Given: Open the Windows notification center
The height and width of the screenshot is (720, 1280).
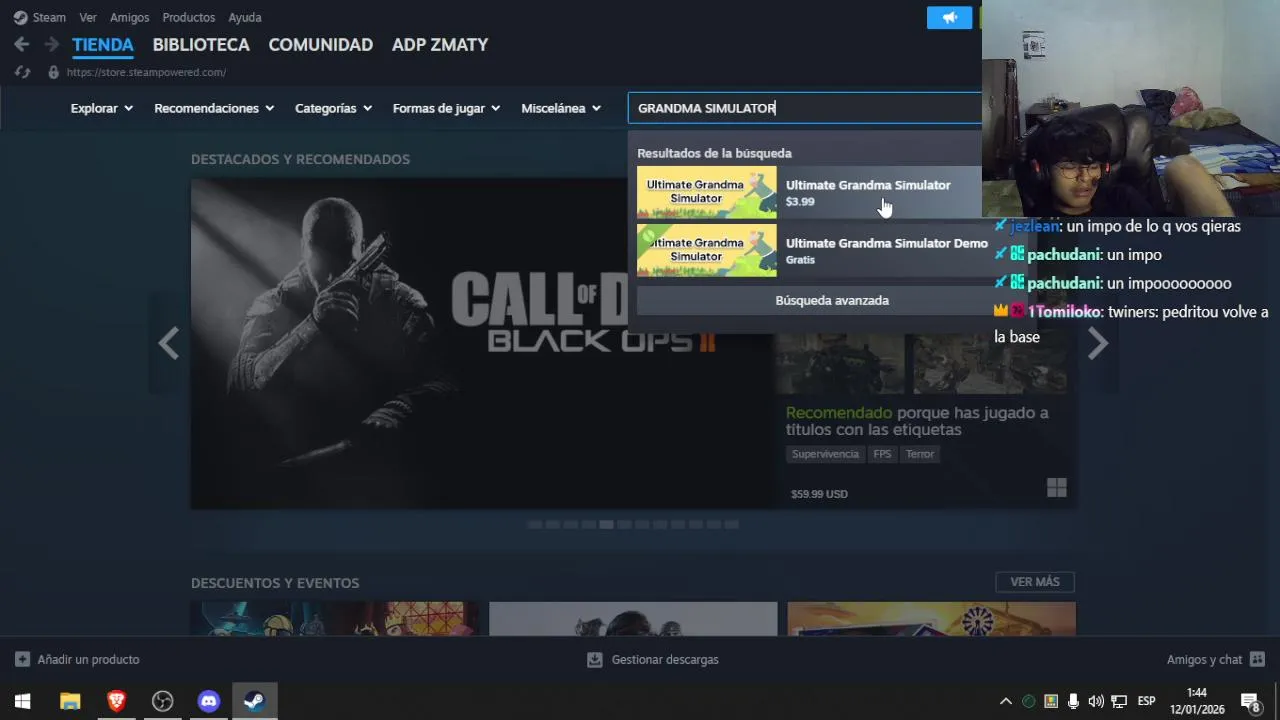Looking at the screenshot, I should [1250, 701].
